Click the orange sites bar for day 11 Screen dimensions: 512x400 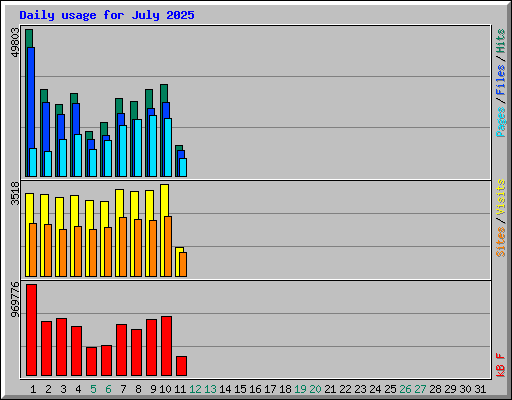pyautogui.click(x=183, y=264)
